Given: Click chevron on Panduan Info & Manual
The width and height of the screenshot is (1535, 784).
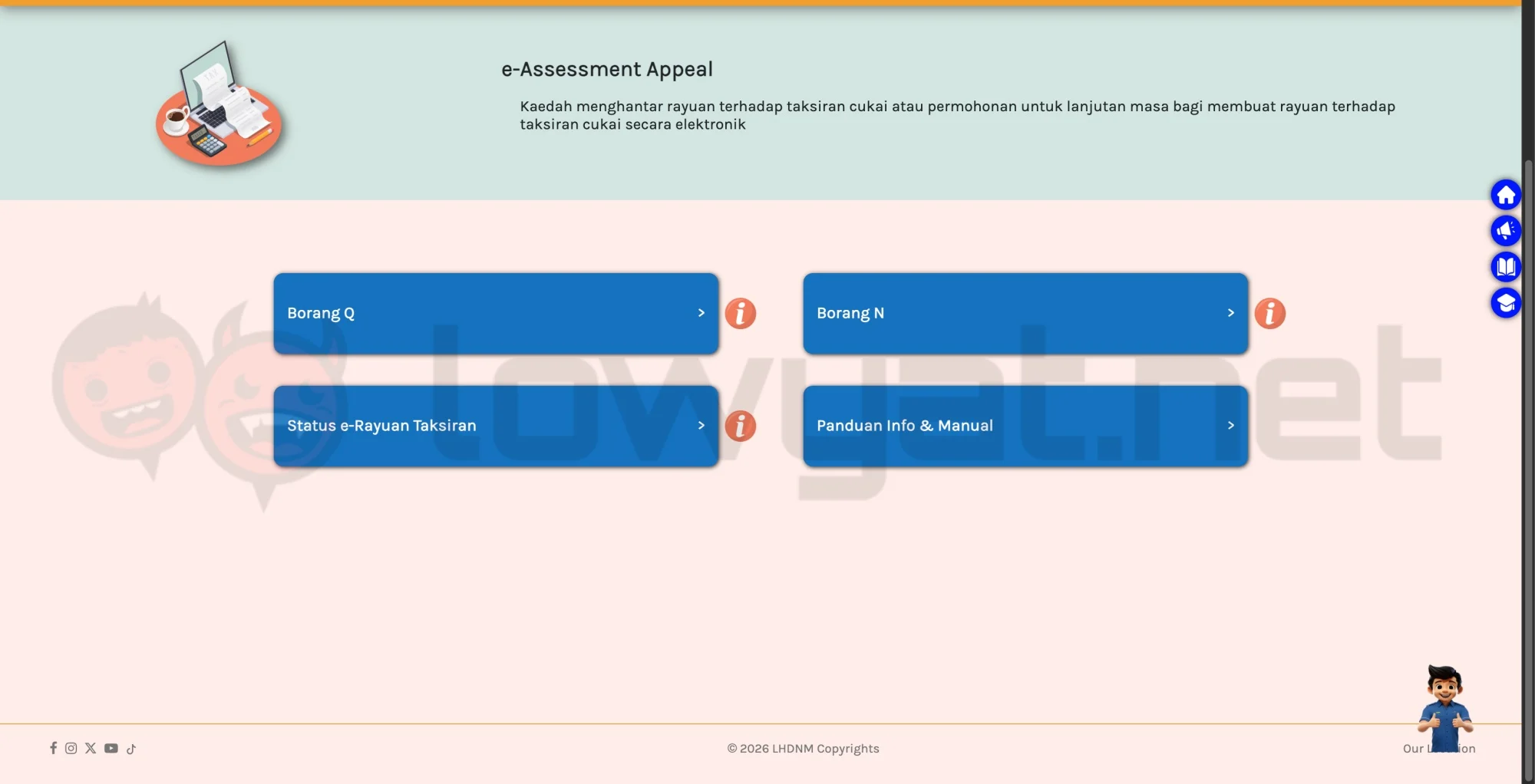Looking at the screenshot, I should (1230, 426).
